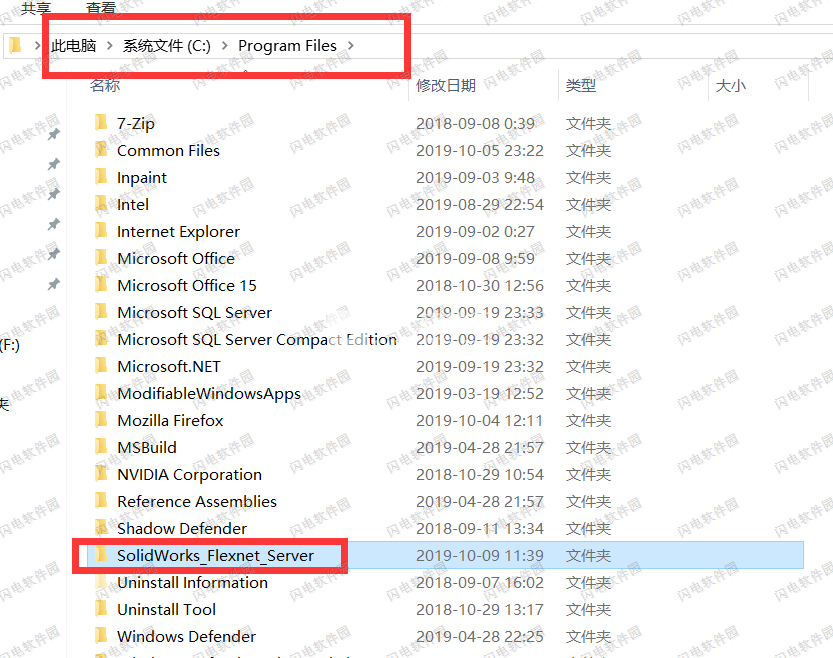Click the SolidWorks_Flexnet_Server folder icon
This screenshot has height=658, width=833.
click(x=100, y=555)
